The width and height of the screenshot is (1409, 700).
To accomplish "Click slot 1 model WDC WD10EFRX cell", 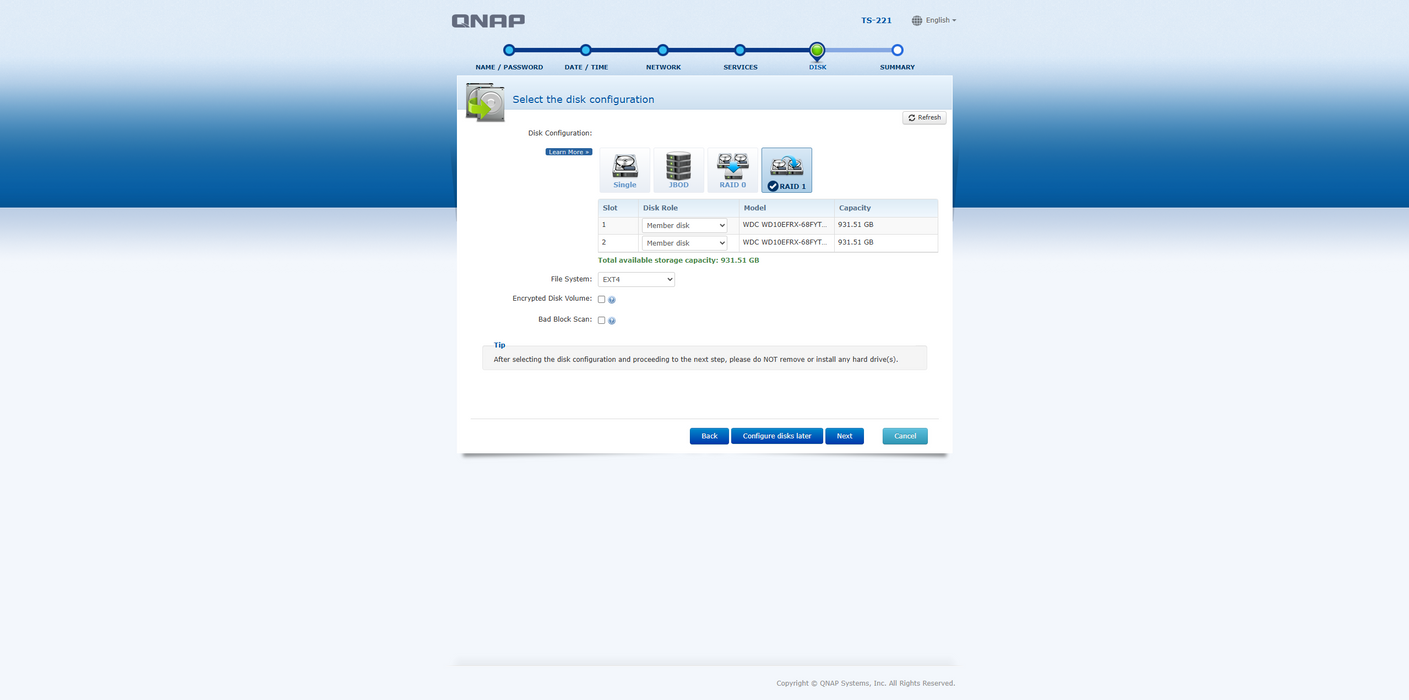I will click(x=787, y=225).
